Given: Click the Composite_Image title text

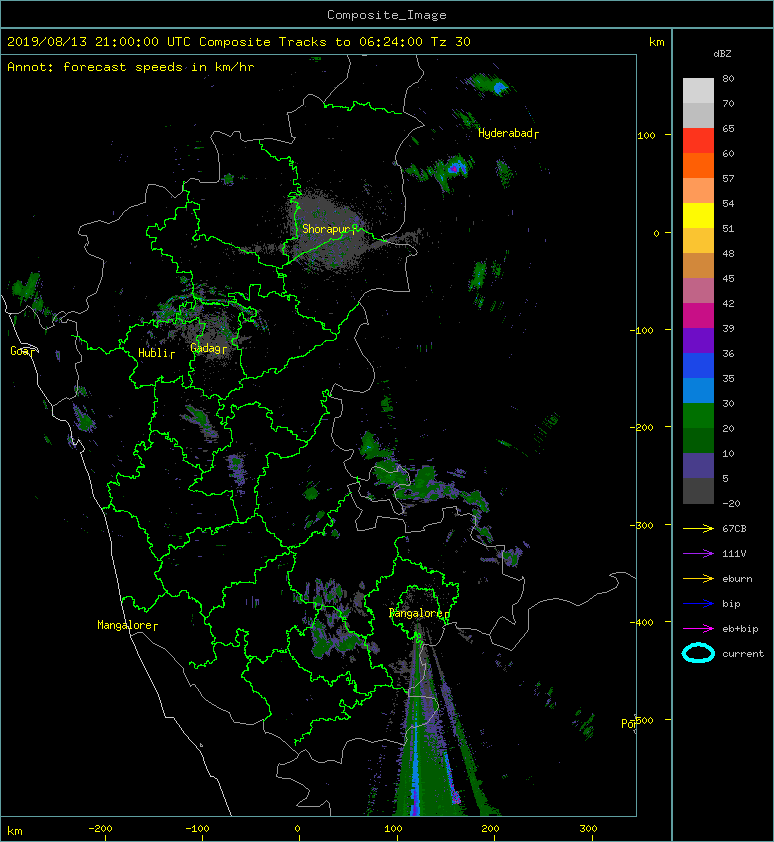Looking at the screenshot, I should click(387, 15).
